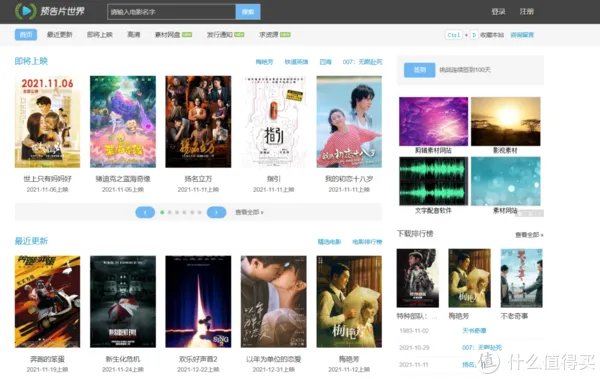The width and height of the screenshot is (600, 379).
Task: Click the 007：无暇赴死 link in 即将上映 header
Action: [x=362, y=62]
